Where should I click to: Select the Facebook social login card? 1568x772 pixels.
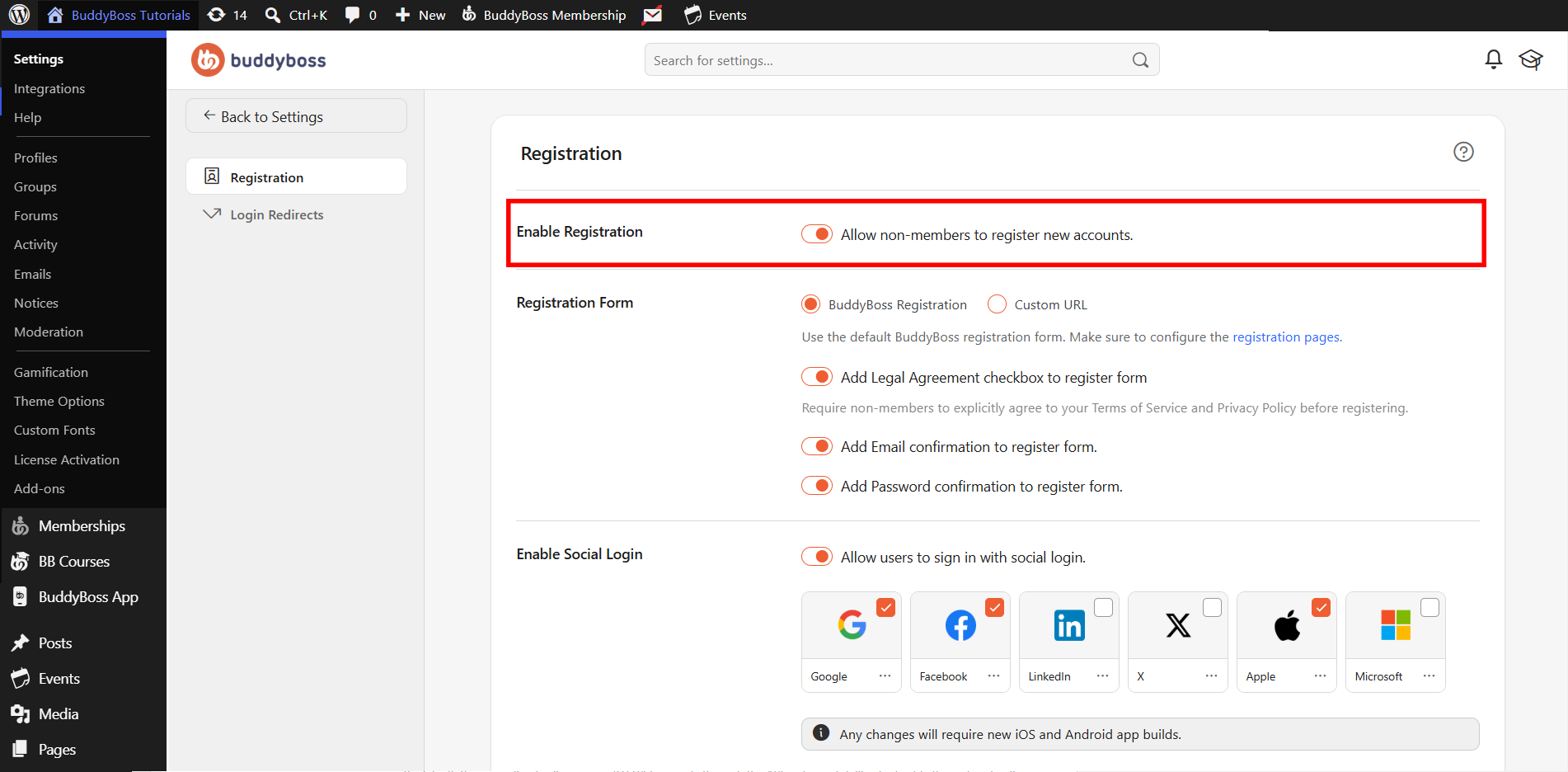[x=960, y=642]
